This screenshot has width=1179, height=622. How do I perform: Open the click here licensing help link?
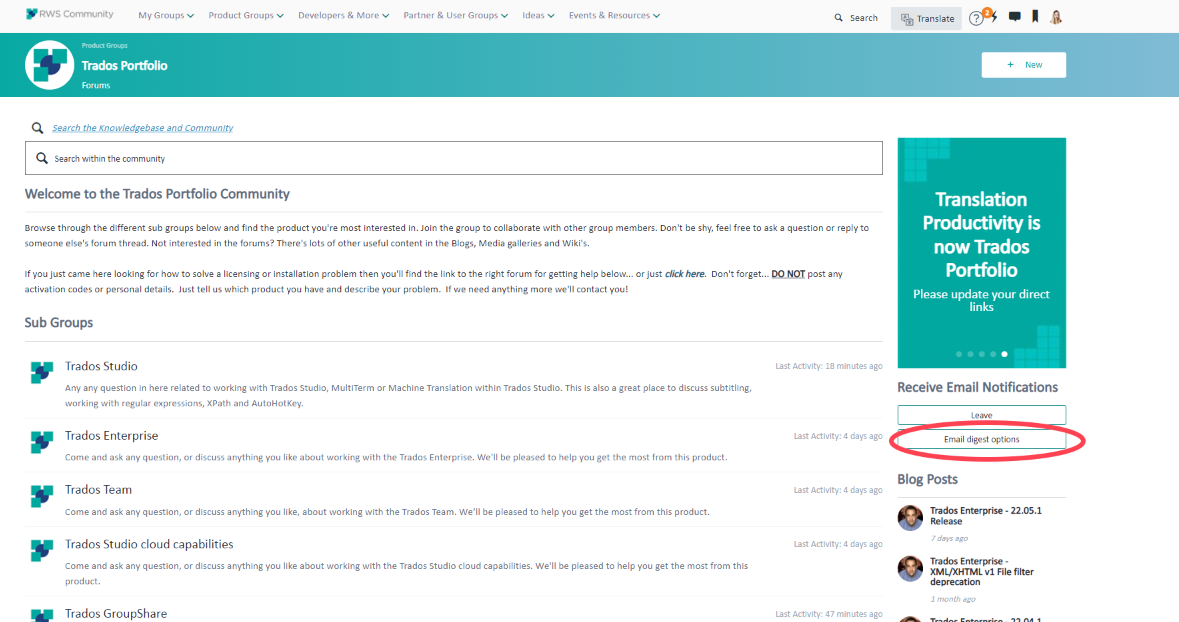tap(684, 273)
